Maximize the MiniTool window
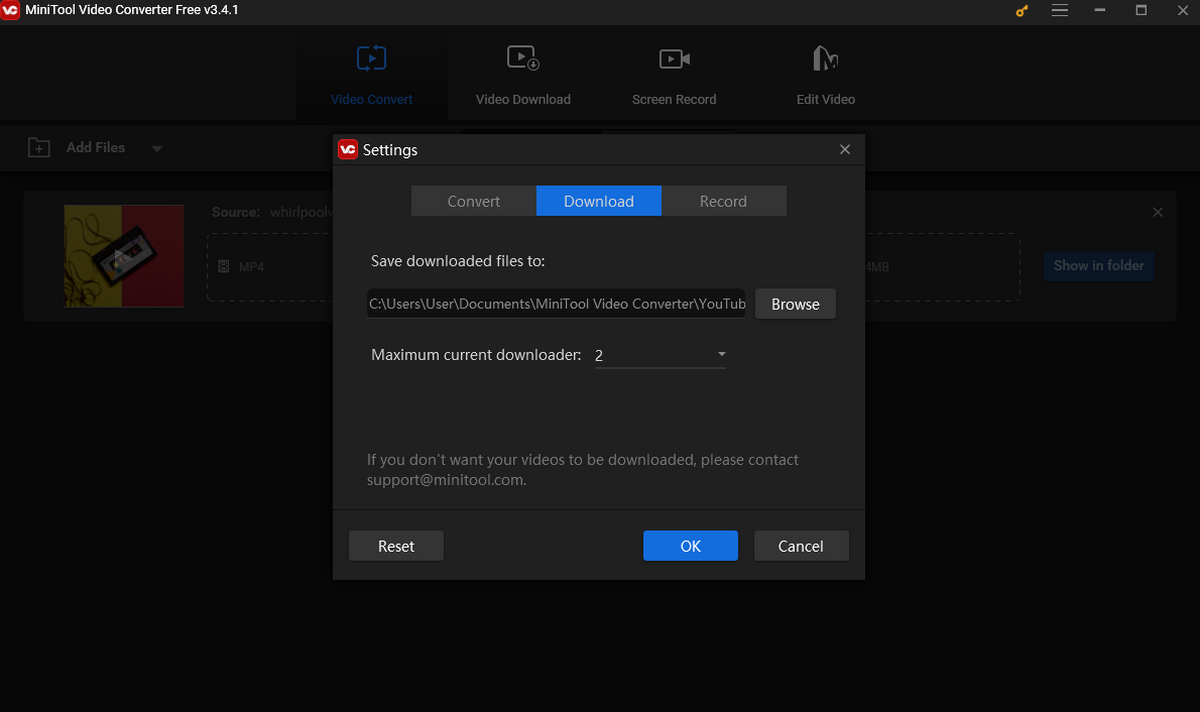 click(x=1141, y=10)
